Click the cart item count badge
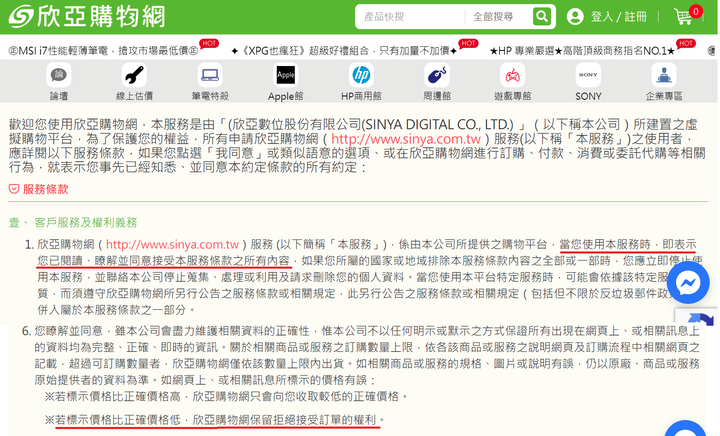 pos(696,11)
